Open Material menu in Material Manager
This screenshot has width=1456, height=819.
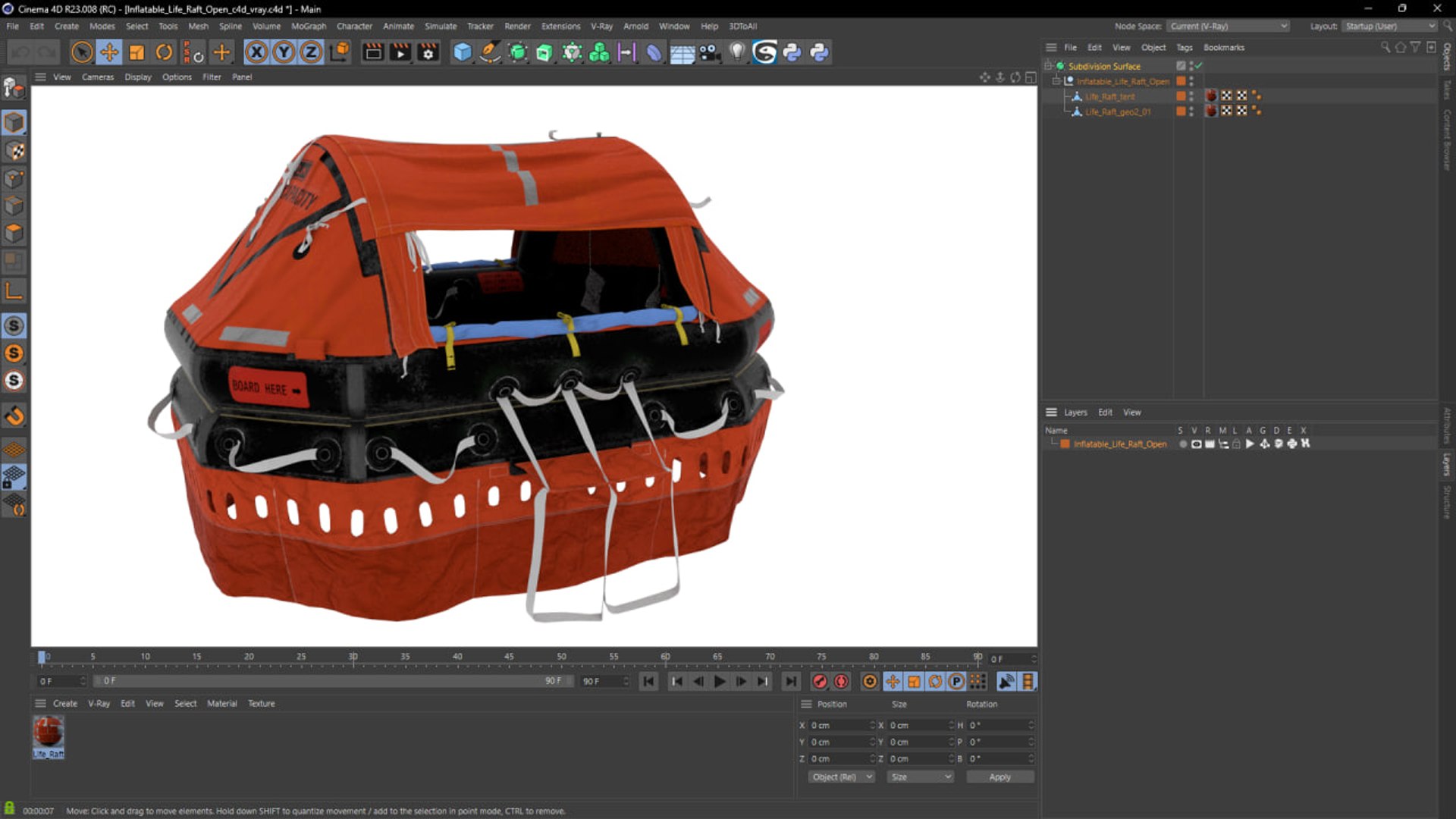click(222, 703)
